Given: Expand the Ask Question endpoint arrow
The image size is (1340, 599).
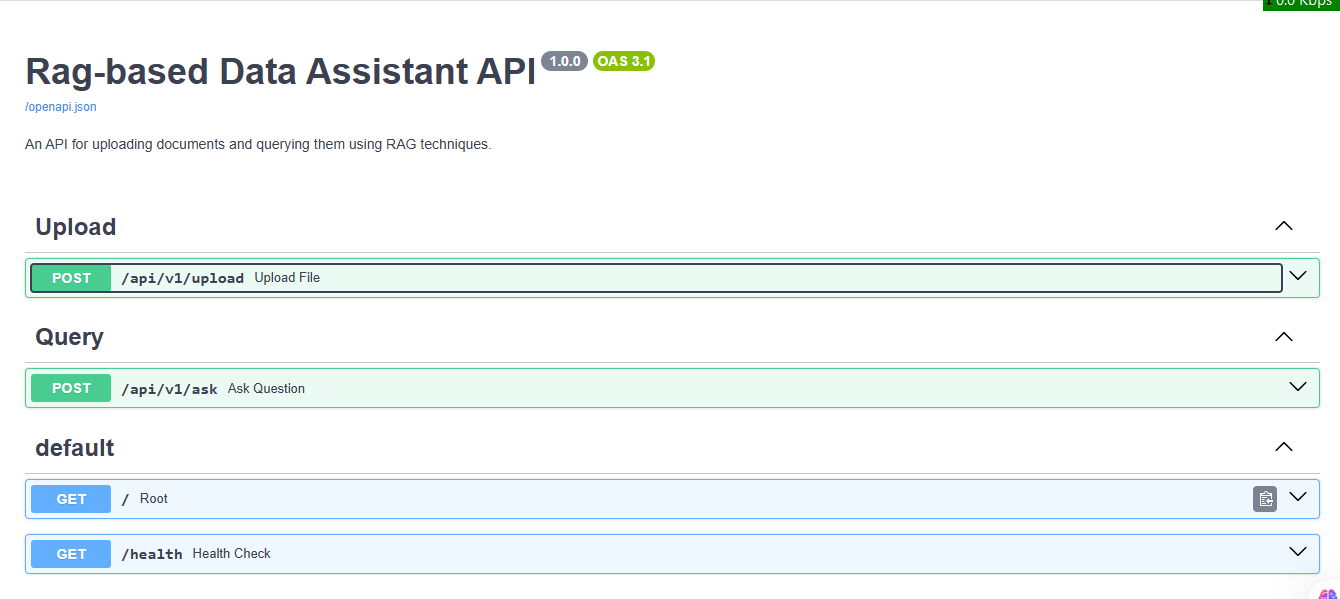Looking at the screenshot, I should pyautogui.click(x=1298, y=387).
